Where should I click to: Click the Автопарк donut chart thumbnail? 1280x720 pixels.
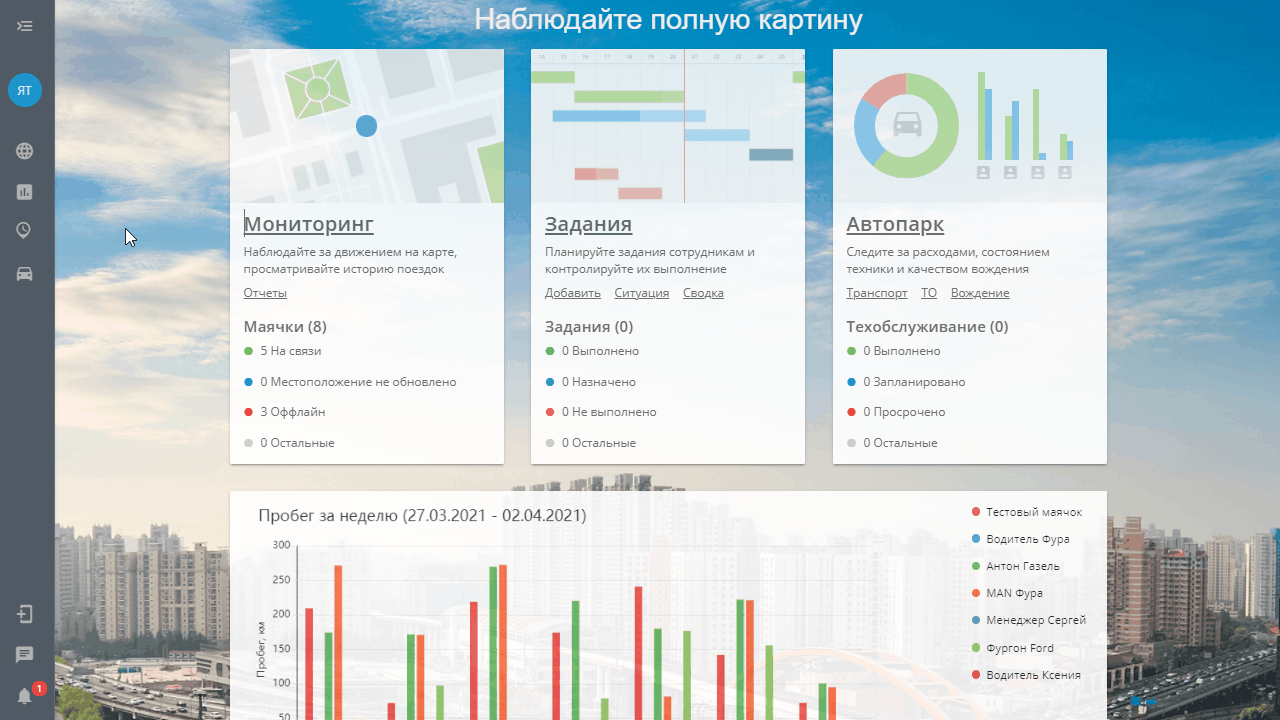970,126
